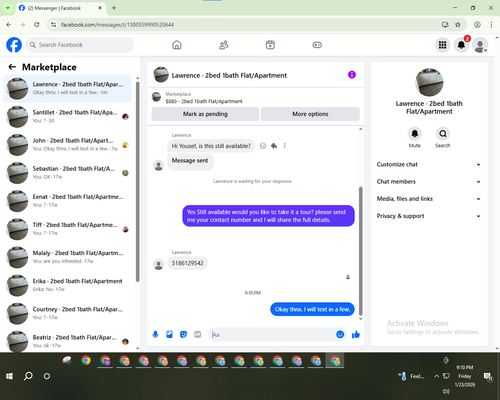
Task: Bookmark this page with the star icon
Action: pos(458,24)
